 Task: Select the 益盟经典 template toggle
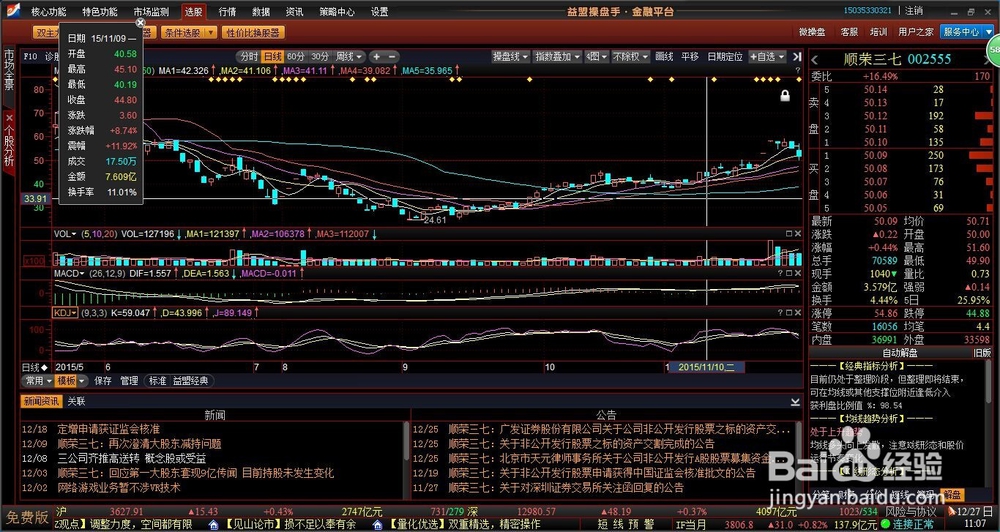(x=191, y=381)
